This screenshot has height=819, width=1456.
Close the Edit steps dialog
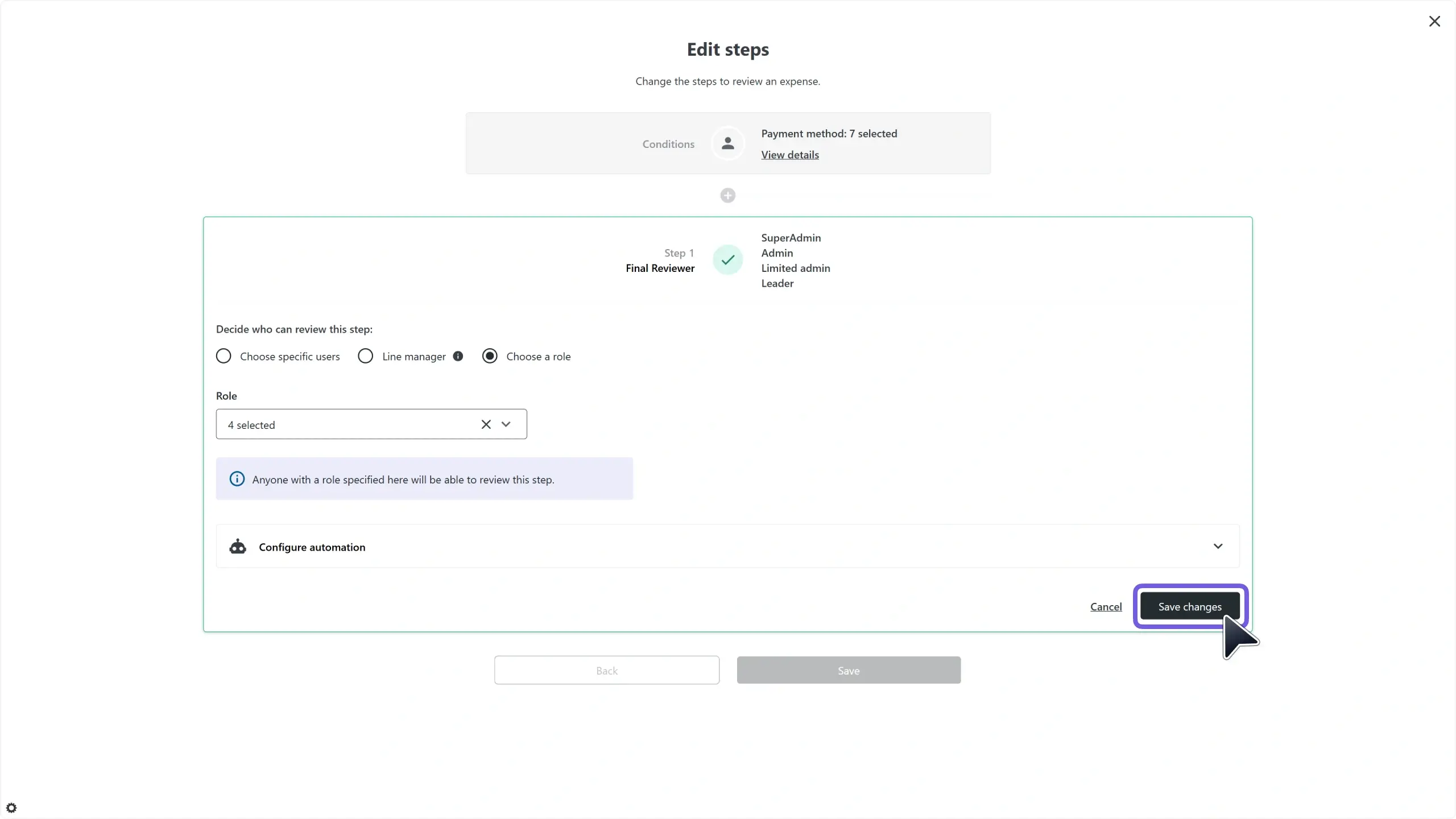[1434, 22]
